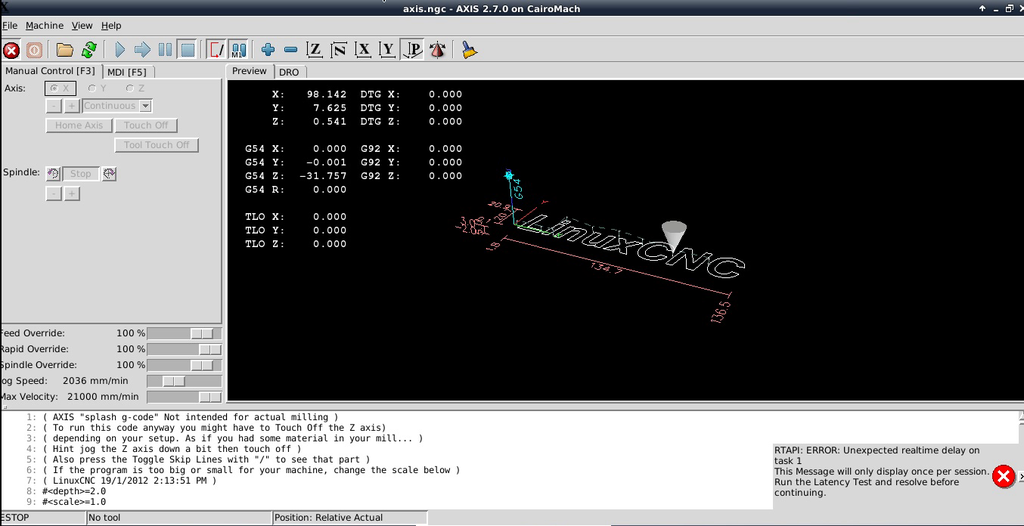The width and height of the screenshot is (1024, 526).
Task: Switch to front Y view
Action: point(388,50)
